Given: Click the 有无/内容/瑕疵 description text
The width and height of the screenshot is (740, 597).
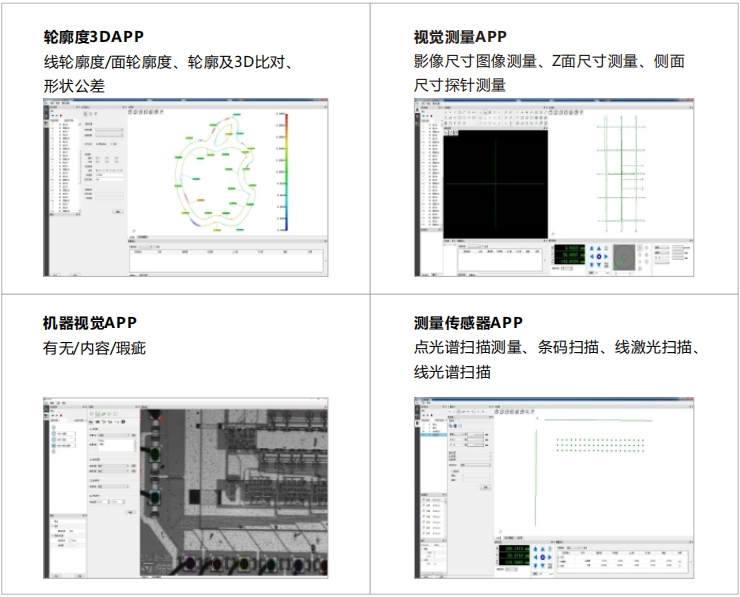Looking at the screenshot, I should tap(94, 348).
